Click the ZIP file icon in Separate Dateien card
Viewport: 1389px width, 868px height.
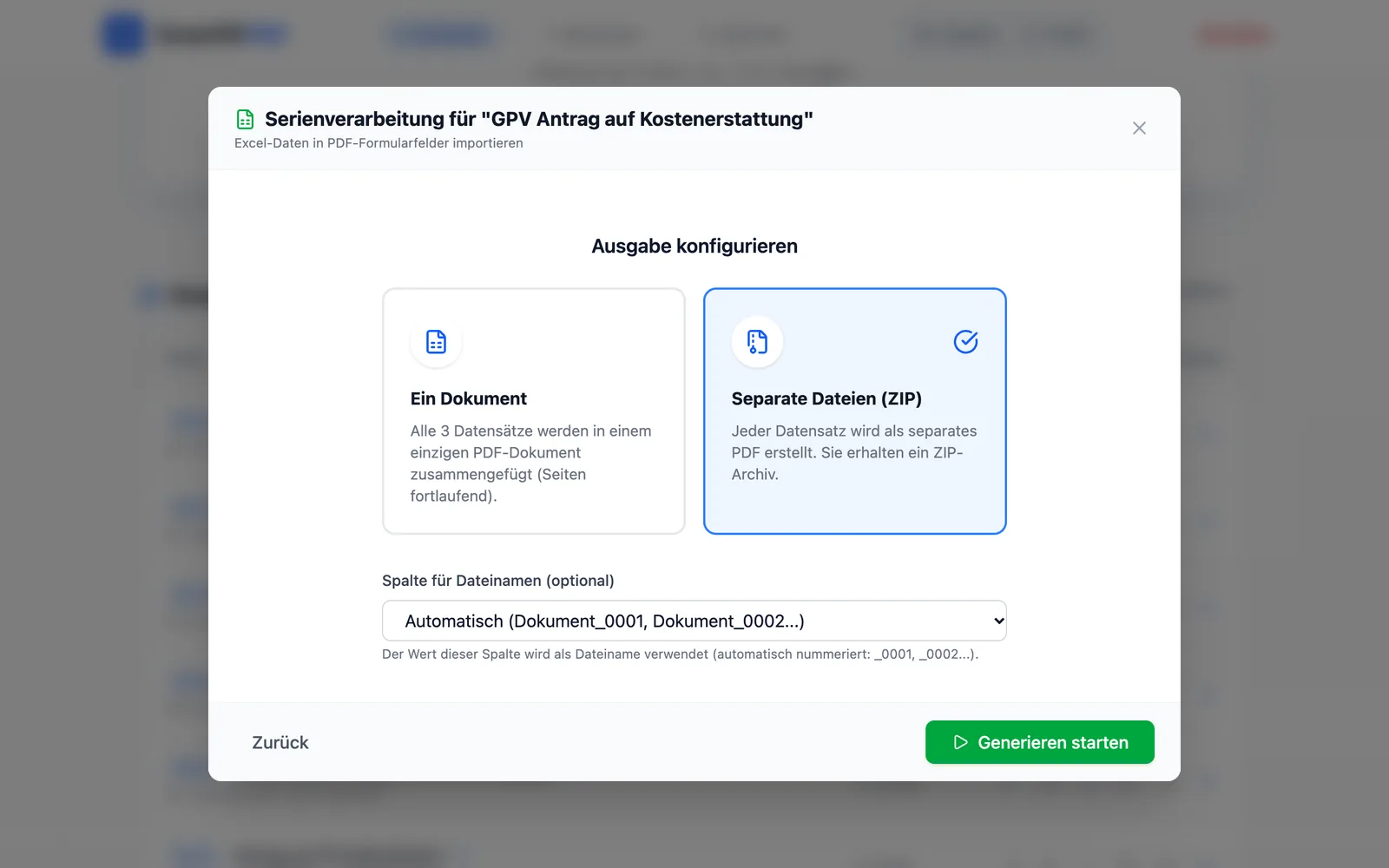[757, 342]
